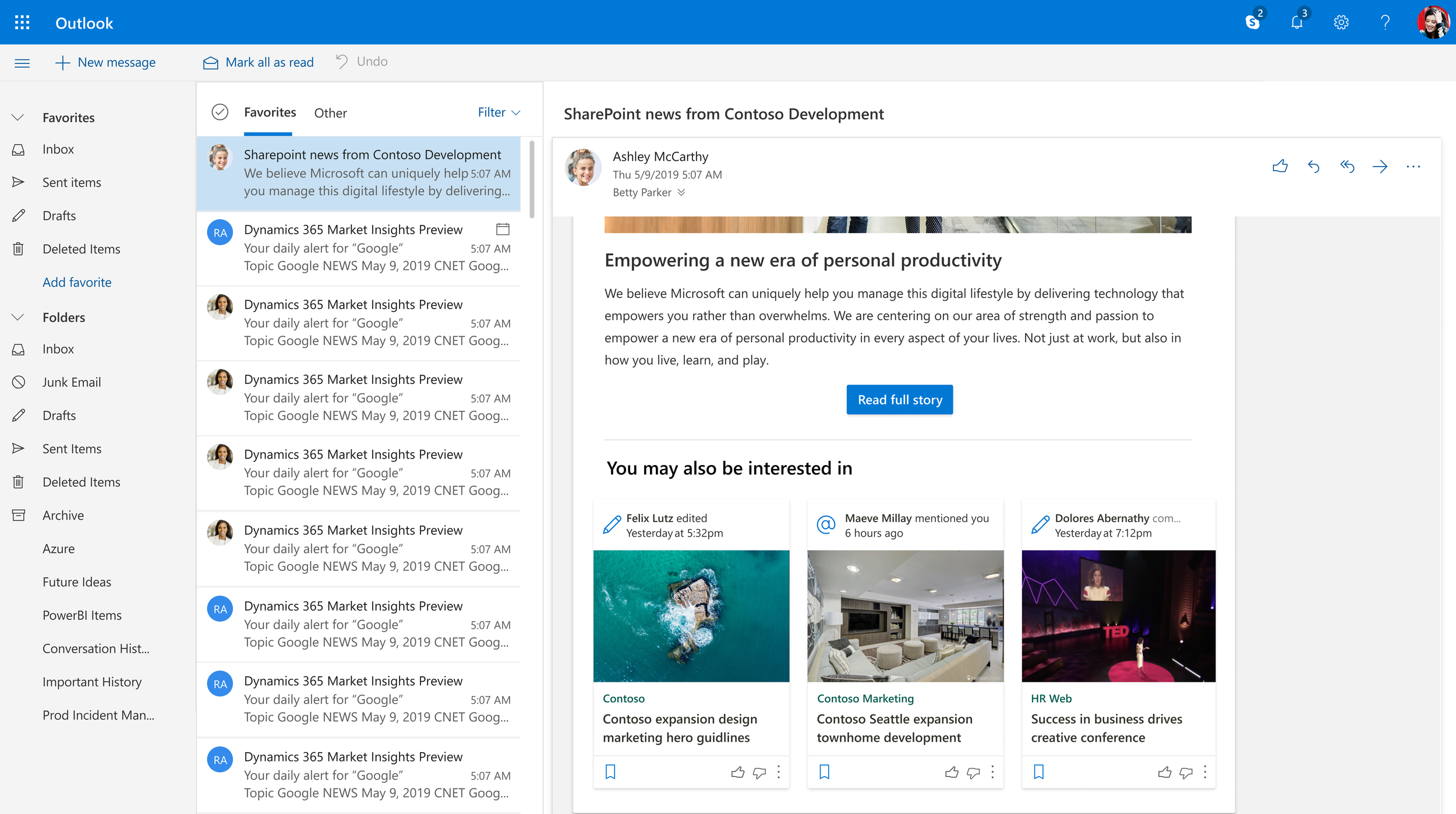
Task: Click the Add favorite link
Action: pos(77,283)
